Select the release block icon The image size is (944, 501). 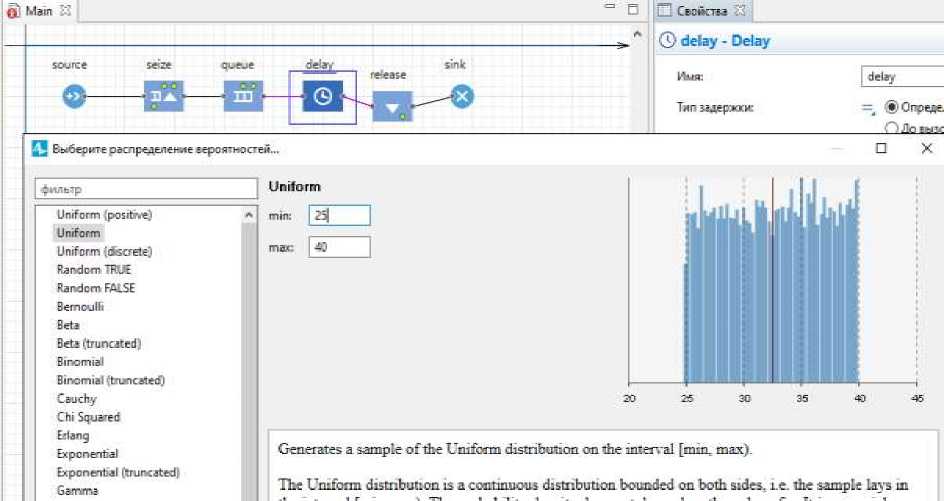(x=393, y=107)
